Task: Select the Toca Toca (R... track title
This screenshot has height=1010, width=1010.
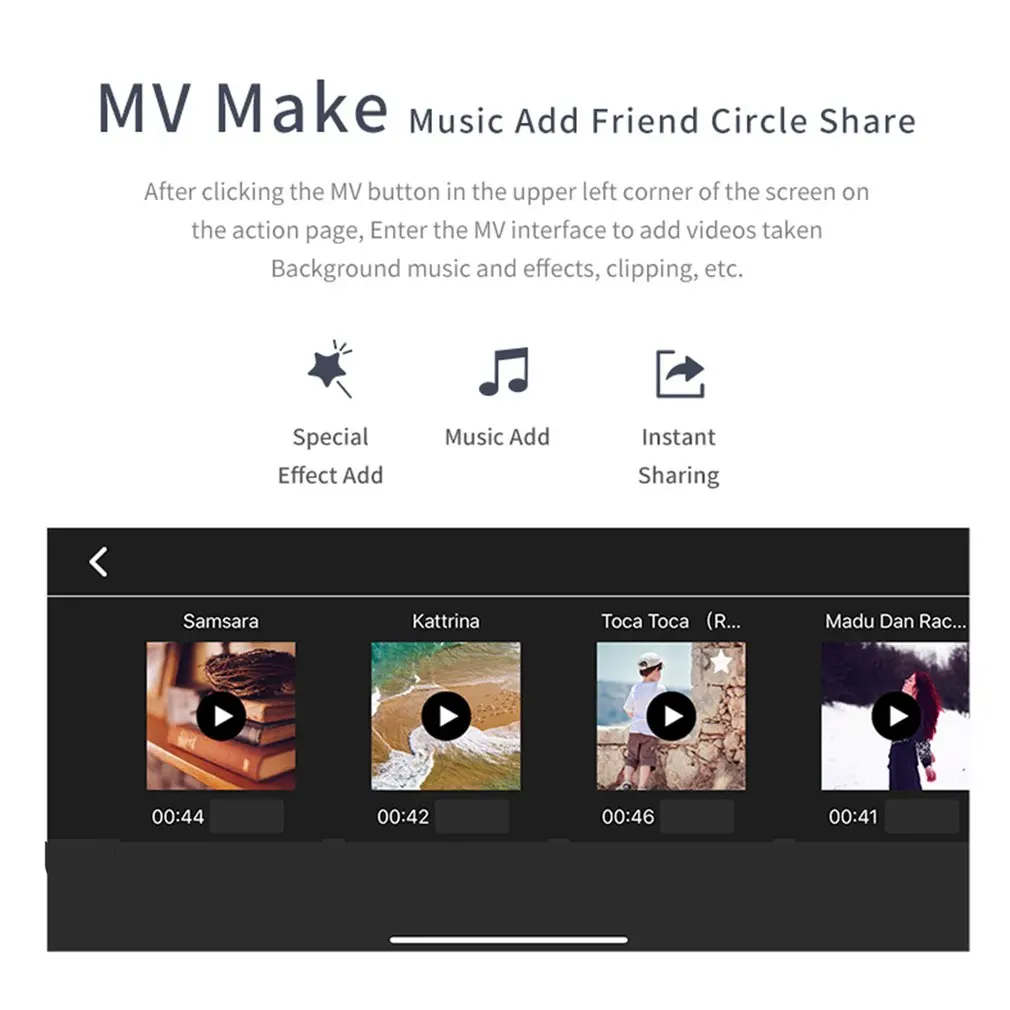Action: click(x=671, y=621)
